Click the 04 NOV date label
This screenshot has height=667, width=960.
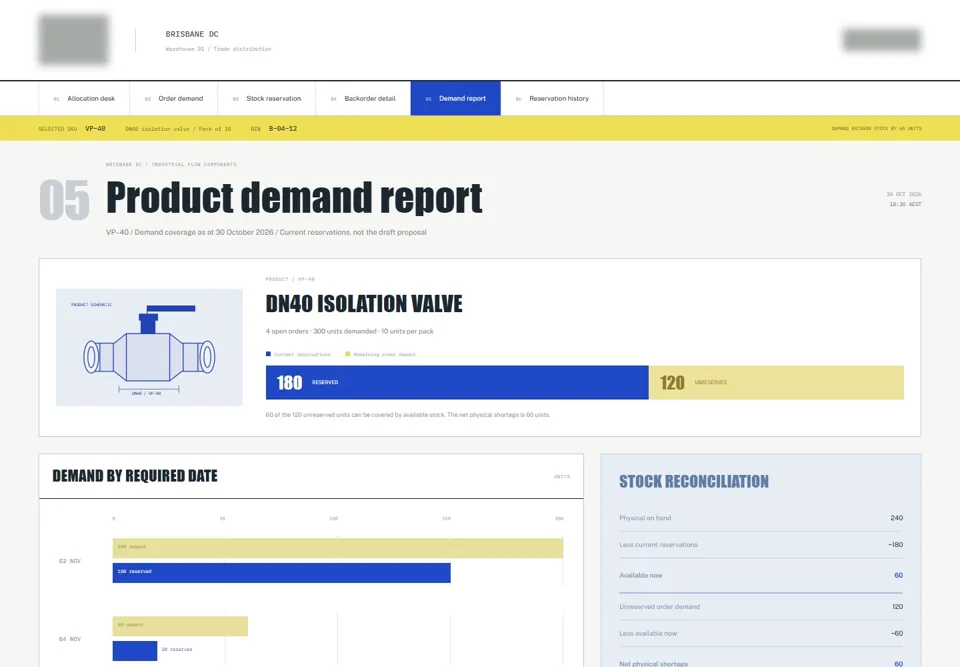(70, 639)
